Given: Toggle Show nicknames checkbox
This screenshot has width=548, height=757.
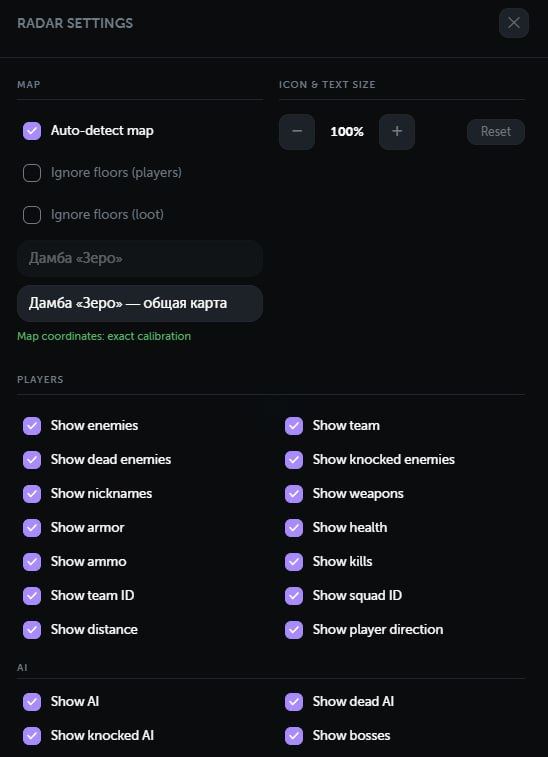Looking at the screenshot, I should click(32, 494).
